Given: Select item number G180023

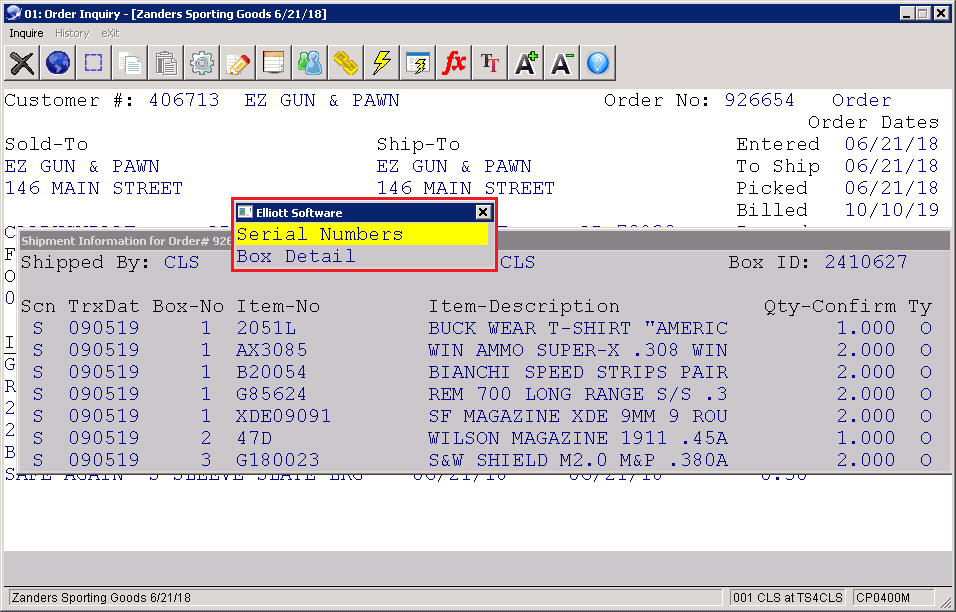Looking at the screenshot, I should click(277, 460).
